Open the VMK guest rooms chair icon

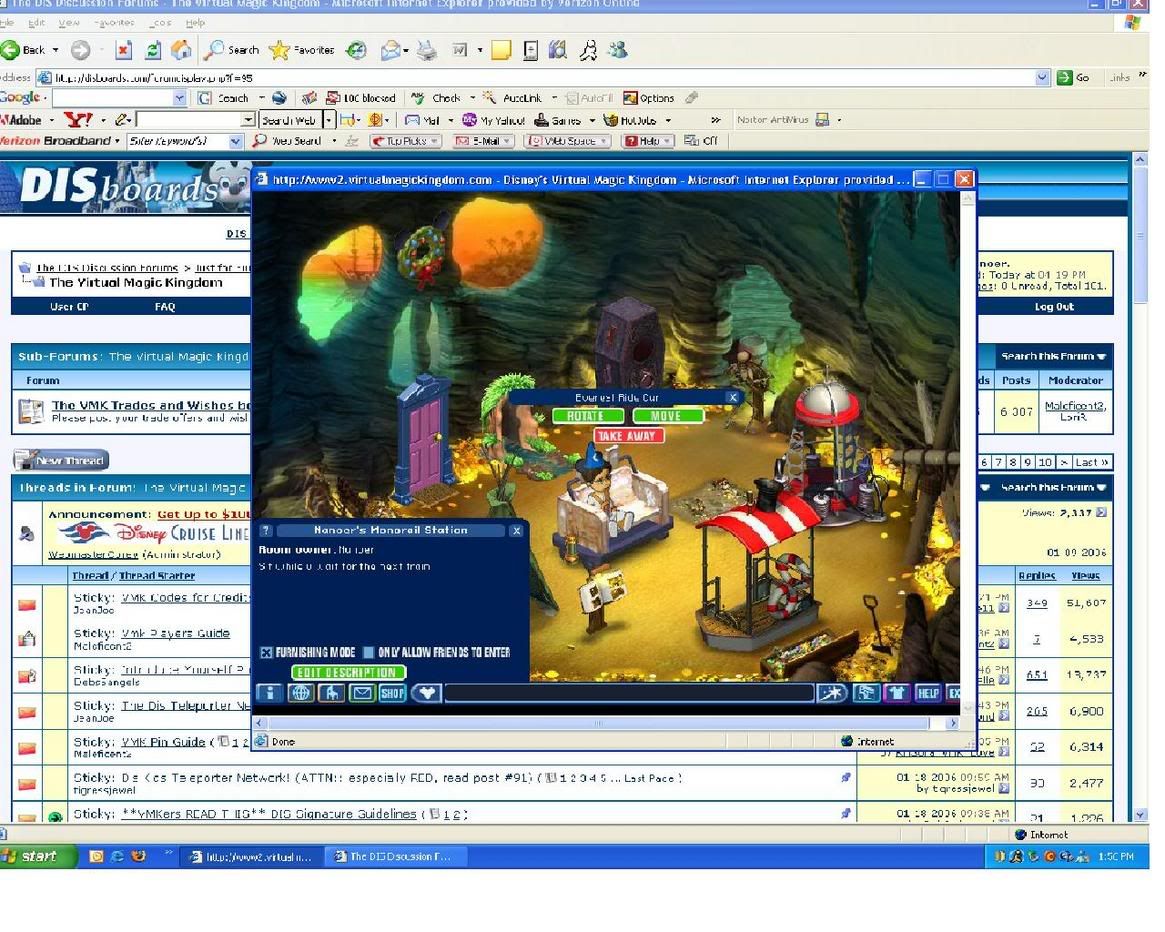pos(331,693)
